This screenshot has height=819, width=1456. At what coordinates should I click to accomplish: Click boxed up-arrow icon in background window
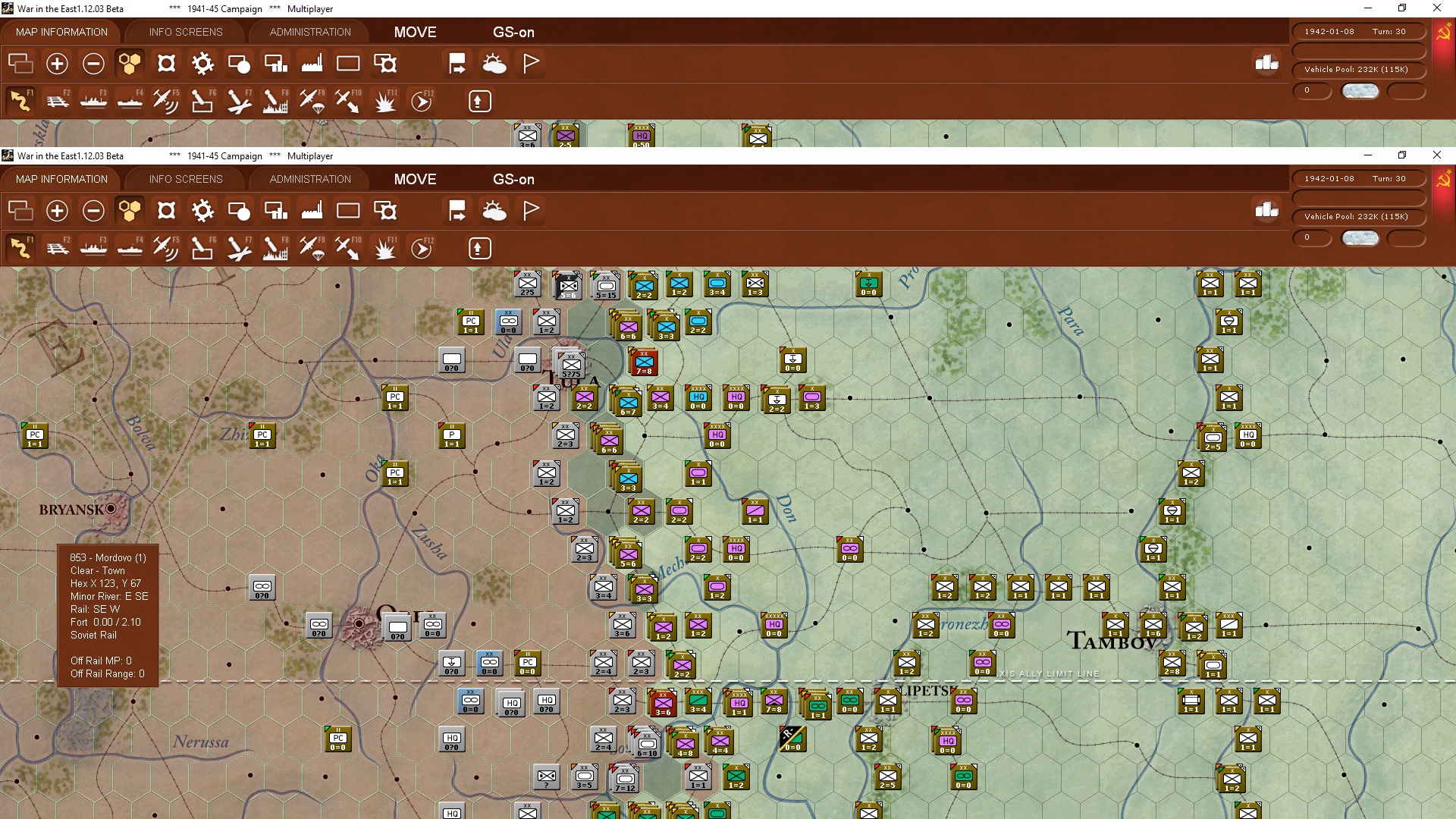(x=480, y=102)
